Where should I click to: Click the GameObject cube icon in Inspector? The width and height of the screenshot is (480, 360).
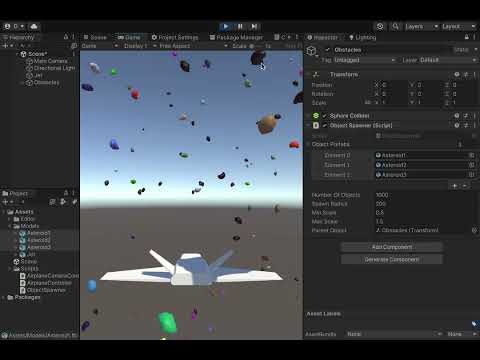pyautogui.click(x=312, y=51)
